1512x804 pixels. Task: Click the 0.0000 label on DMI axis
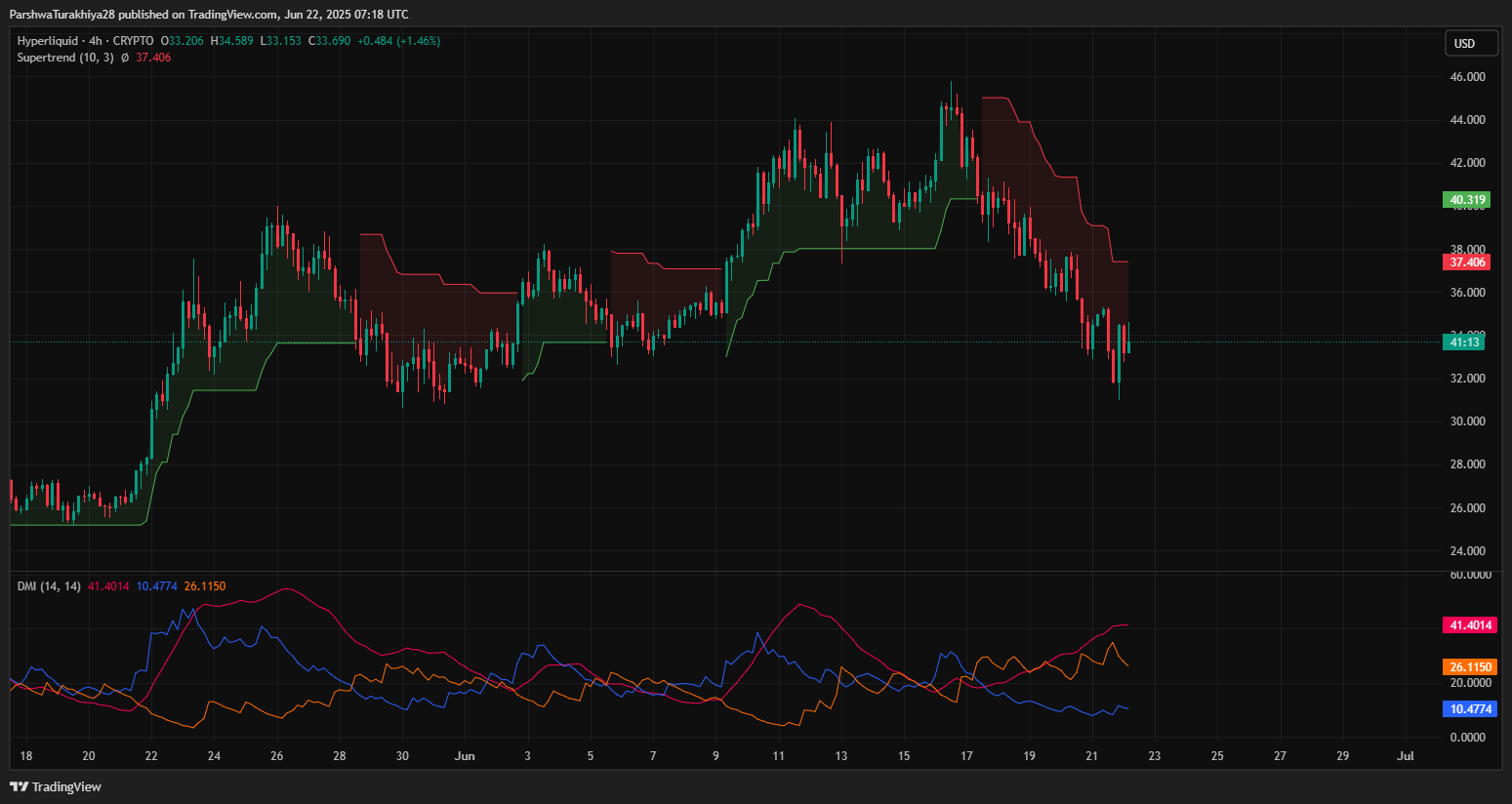[x=1467, y=738]
